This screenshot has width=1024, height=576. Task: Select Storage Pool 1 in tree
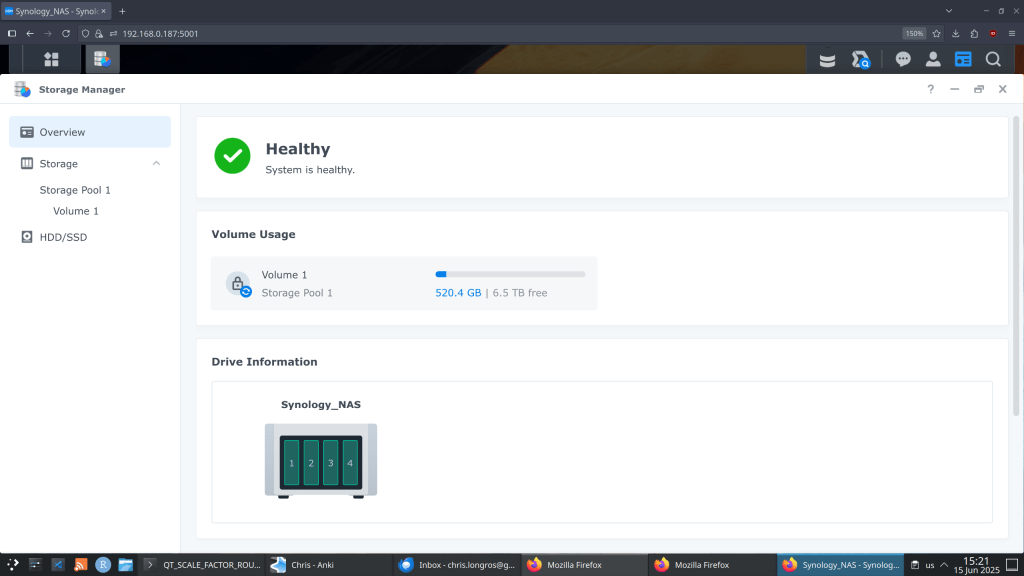coord(75,190)
